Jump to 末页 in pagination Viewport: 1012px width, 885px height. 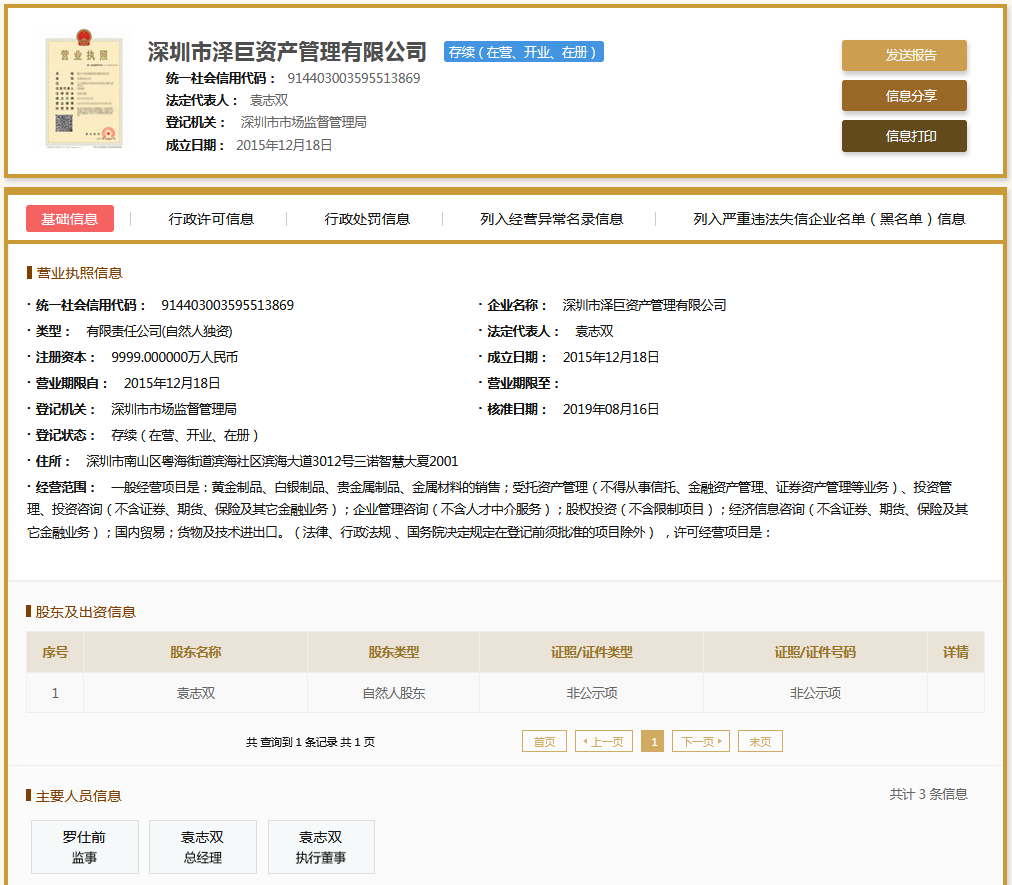tap(760, 741)
